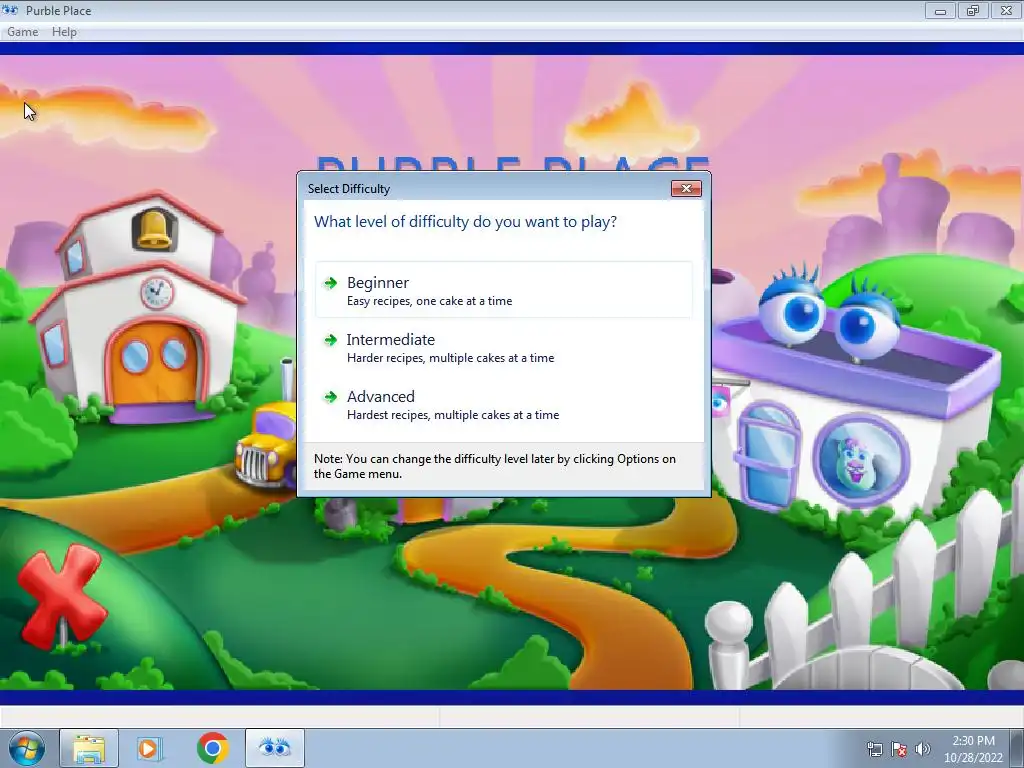Click the Purble Place taskbar button

(274, 748)
